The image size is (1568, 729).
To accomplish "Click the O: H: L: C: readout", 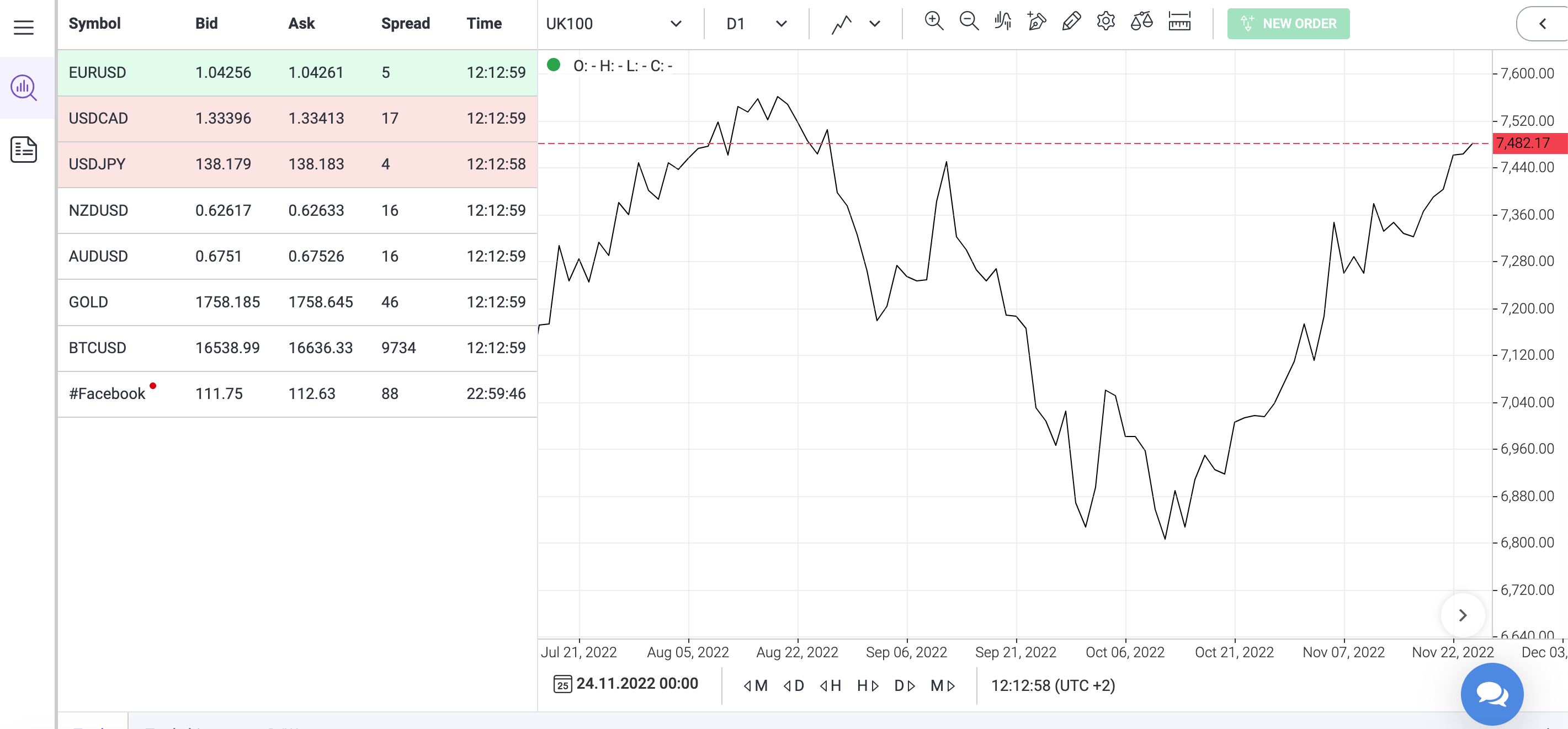I will click(622, 66).
